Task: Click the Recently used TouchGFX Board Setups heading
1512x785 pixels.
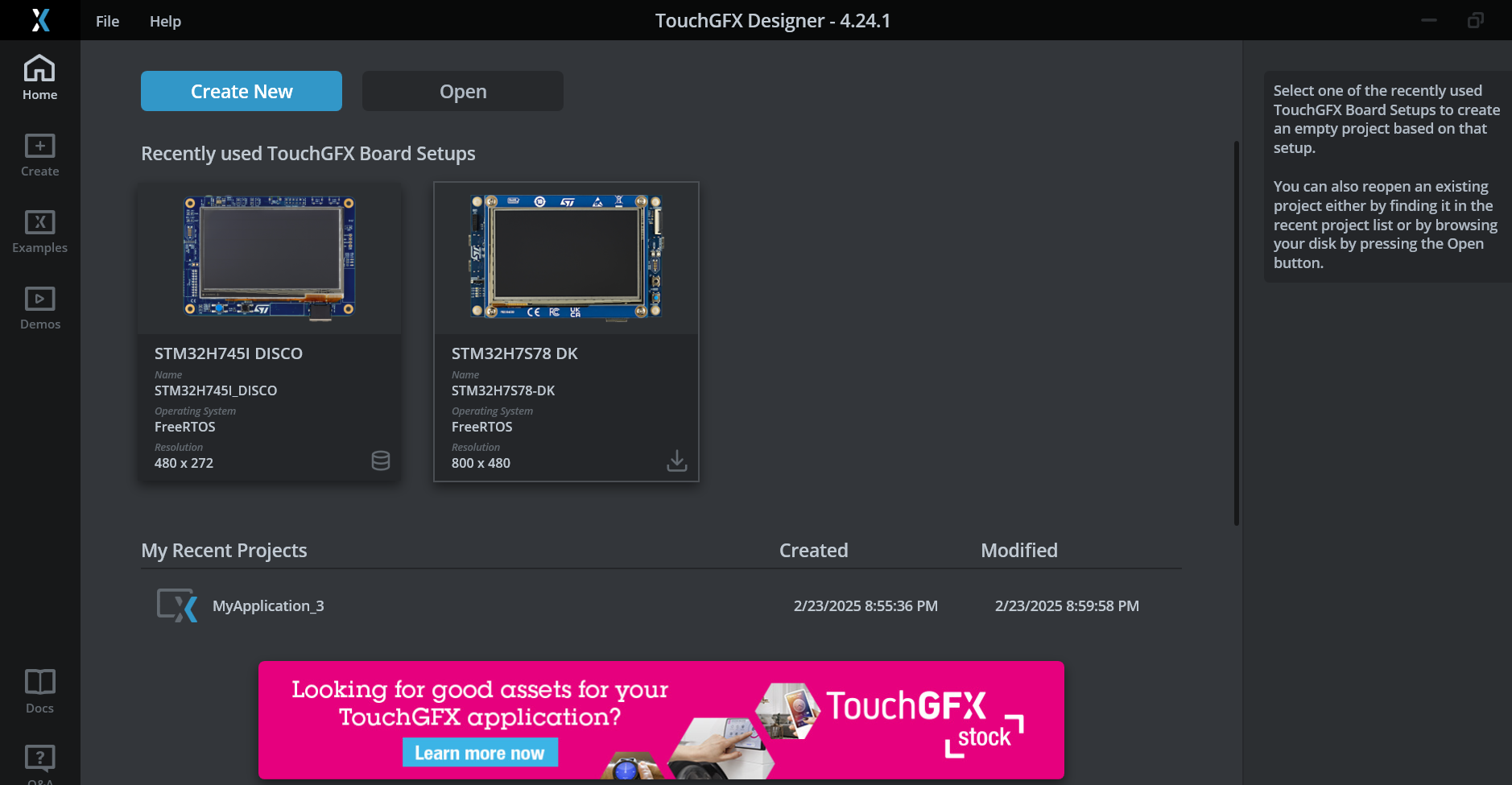Action: (308, 153)
